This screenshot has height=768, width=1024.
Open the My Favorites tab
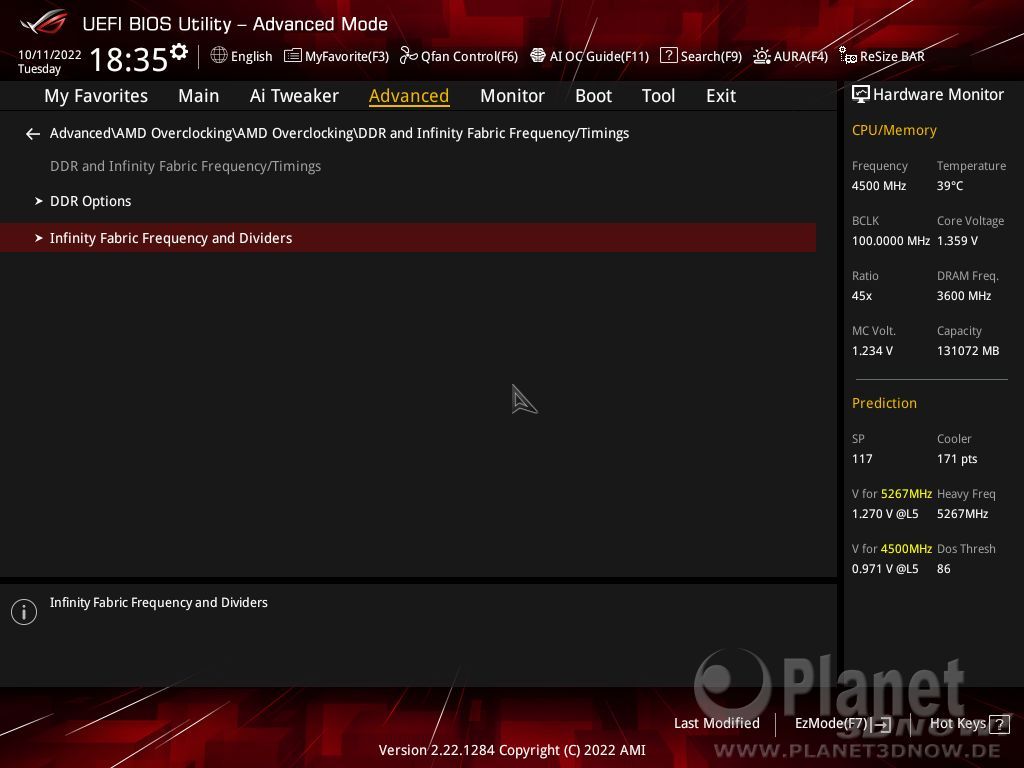pos(96,96)
